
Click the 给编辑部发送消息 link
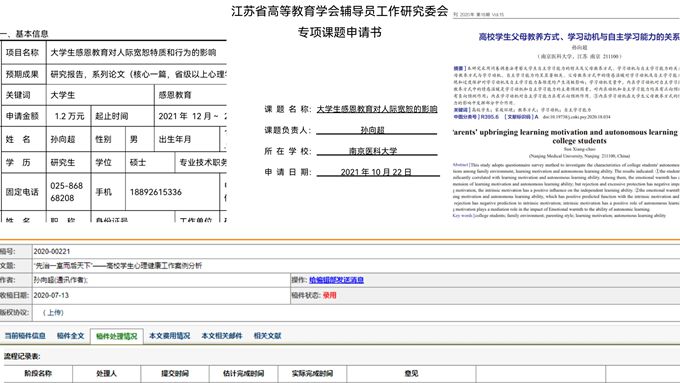[337, 280]
